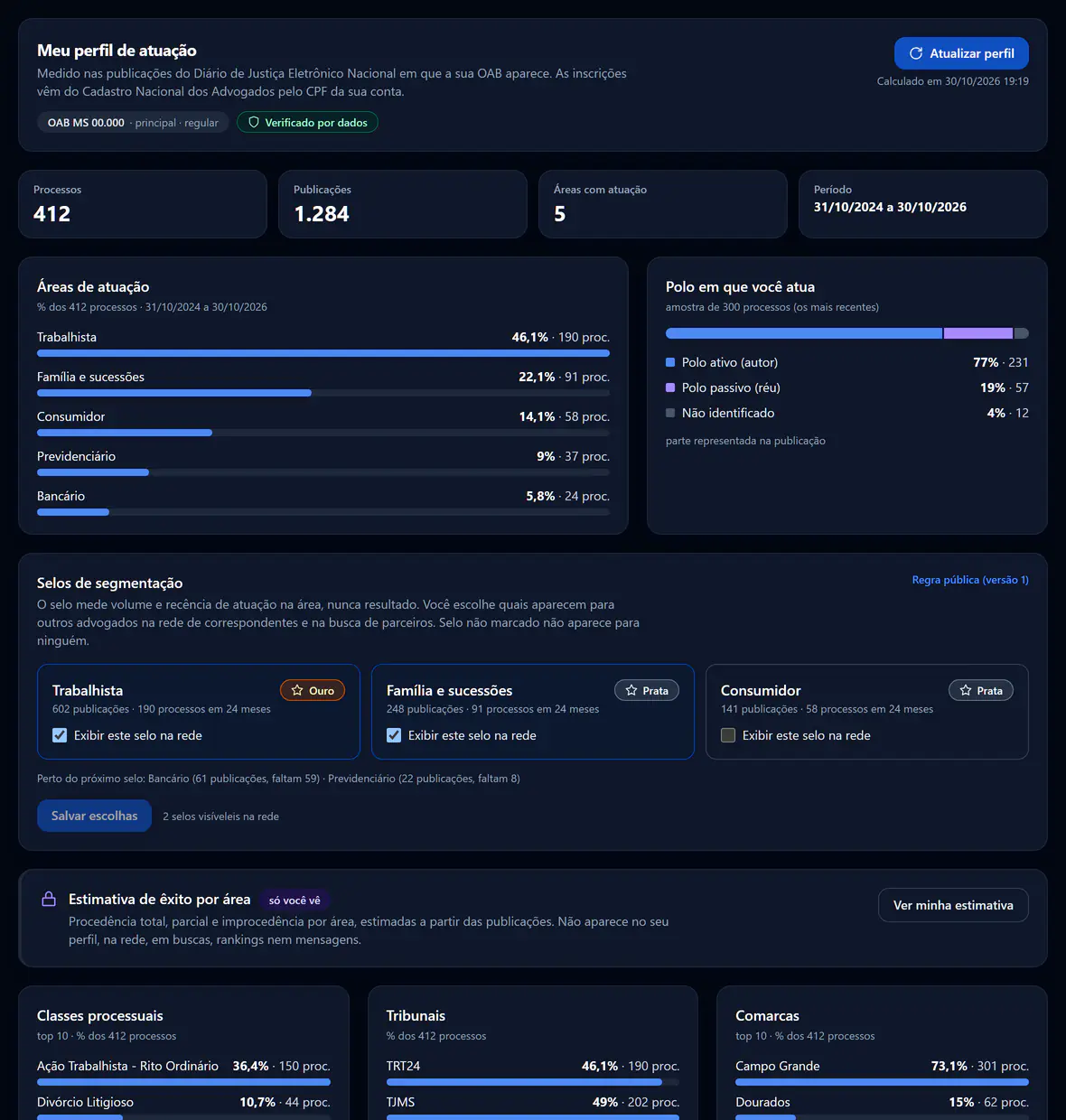The height and width of the screenshot is (1120, 1066).
Task: Click the star icon on Ouro badge
Action: pyautogui.click(x=297, y=690)
